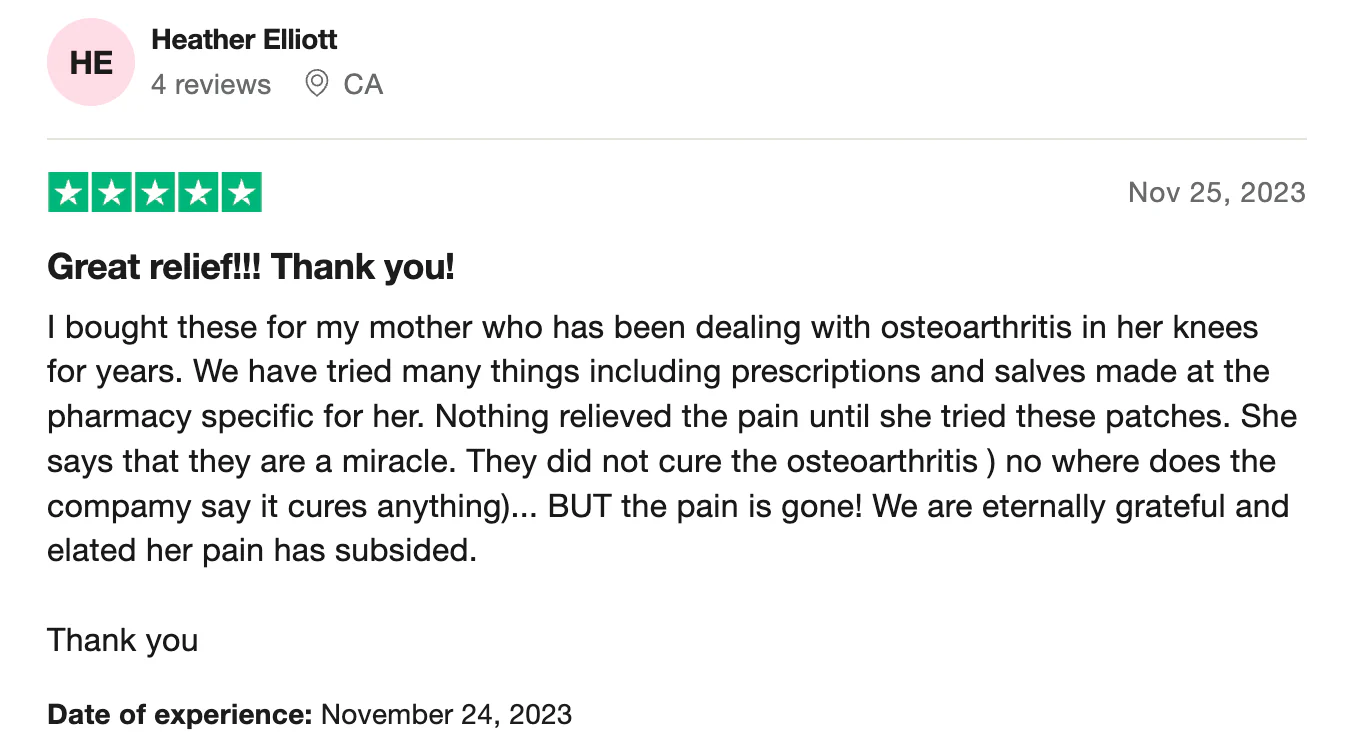Click the word miracle in the review
The width and height of the screenshot is (1346, 748).
point(399,462)
